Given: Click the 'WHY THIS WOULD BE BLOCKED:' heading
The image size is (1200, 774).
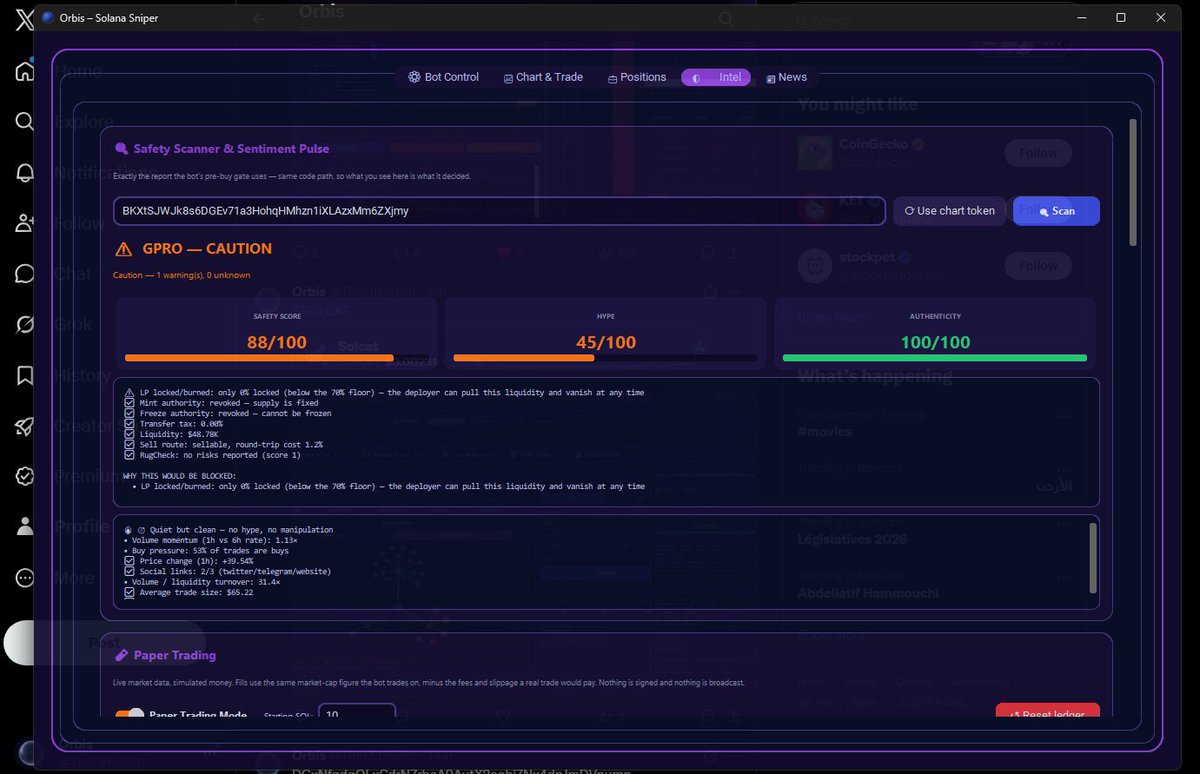Looking at the screenshot, I should (180, 476).
